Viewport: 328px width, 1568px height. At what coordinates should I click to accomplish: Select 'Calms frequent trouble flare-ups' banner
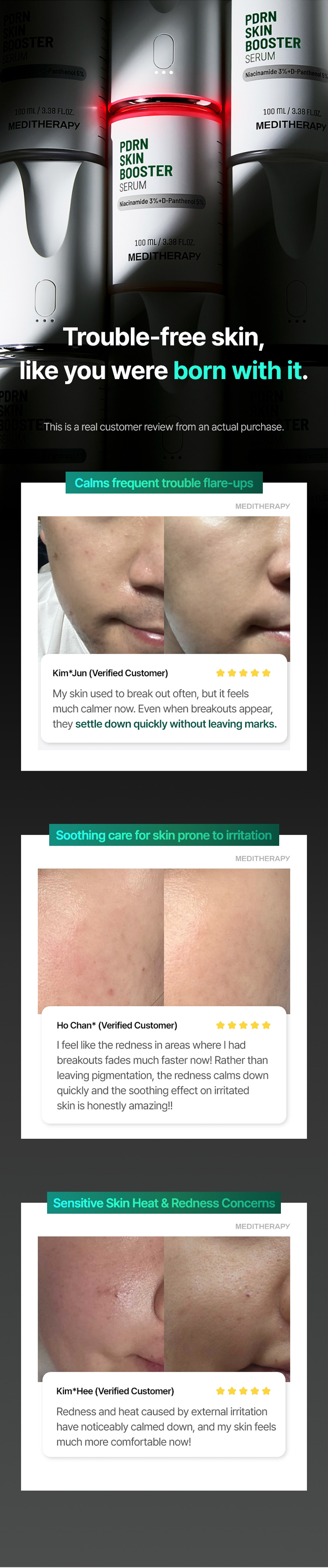[164, 483]
